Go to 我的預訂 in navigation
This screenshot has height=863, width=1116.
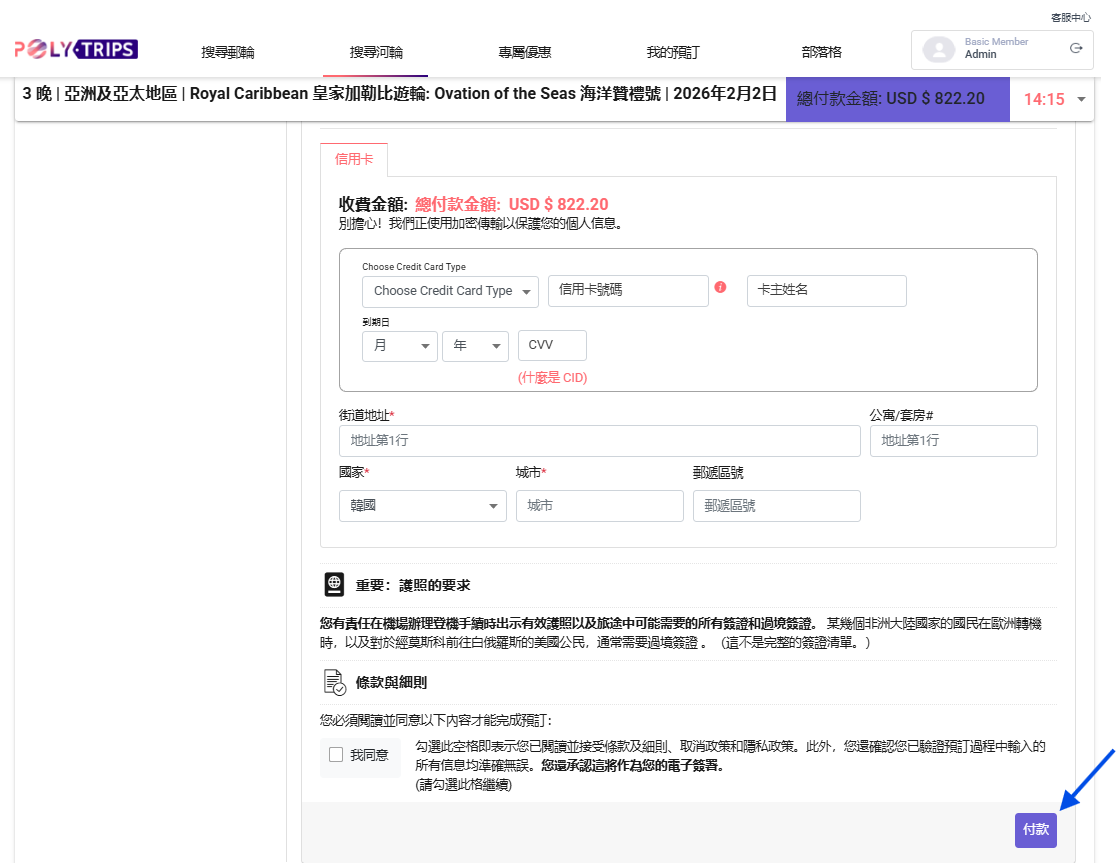[x=672, y=52]
